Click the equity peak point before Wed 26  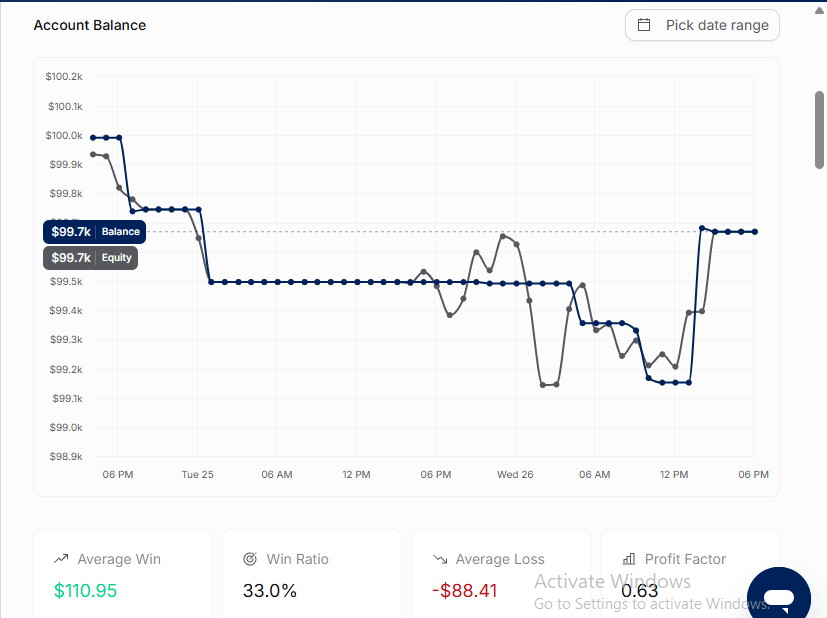point(503,236)
